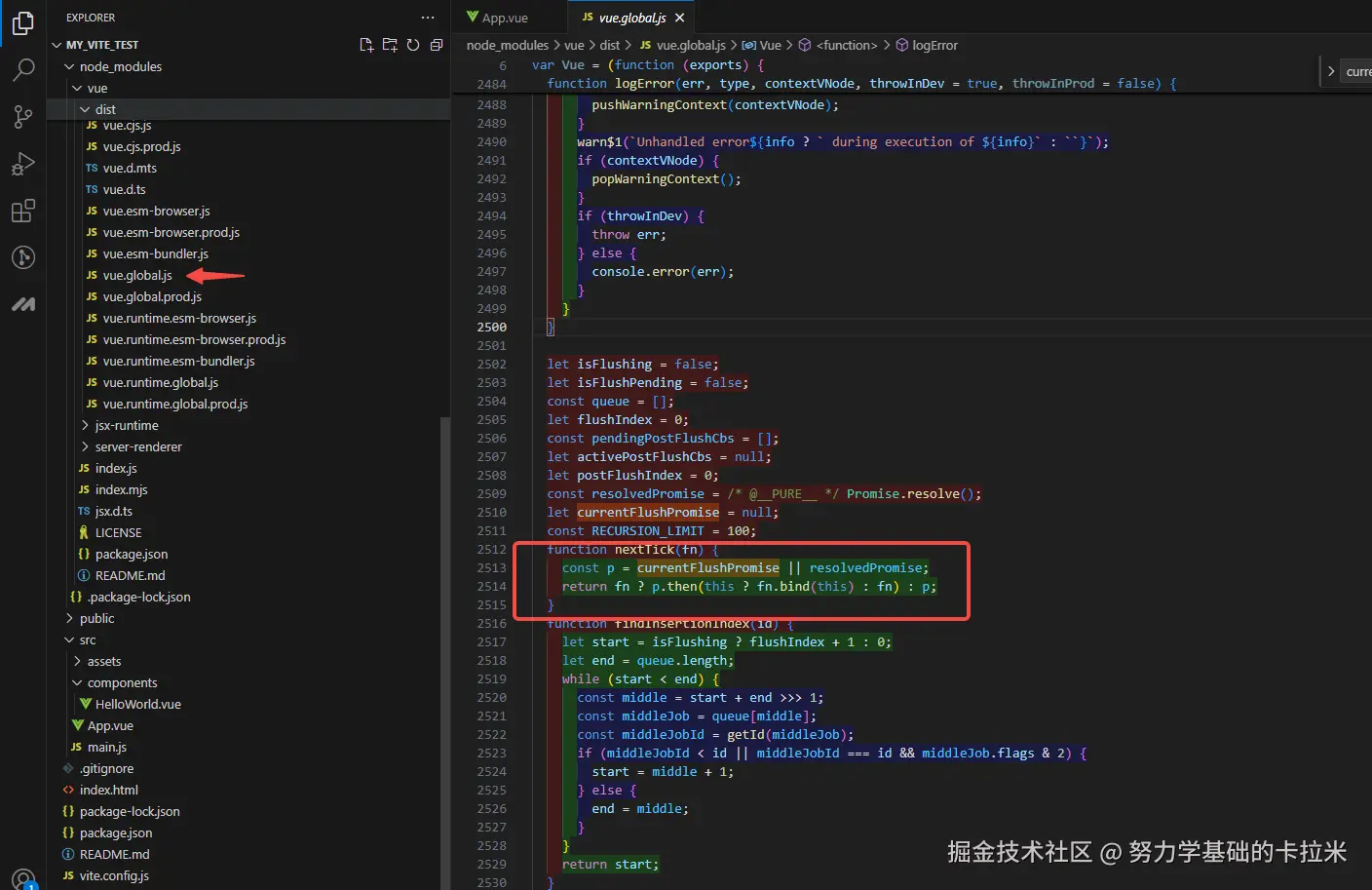Refresh the Explorer file tree
The image size is (1372, 890).
(413, 45)
